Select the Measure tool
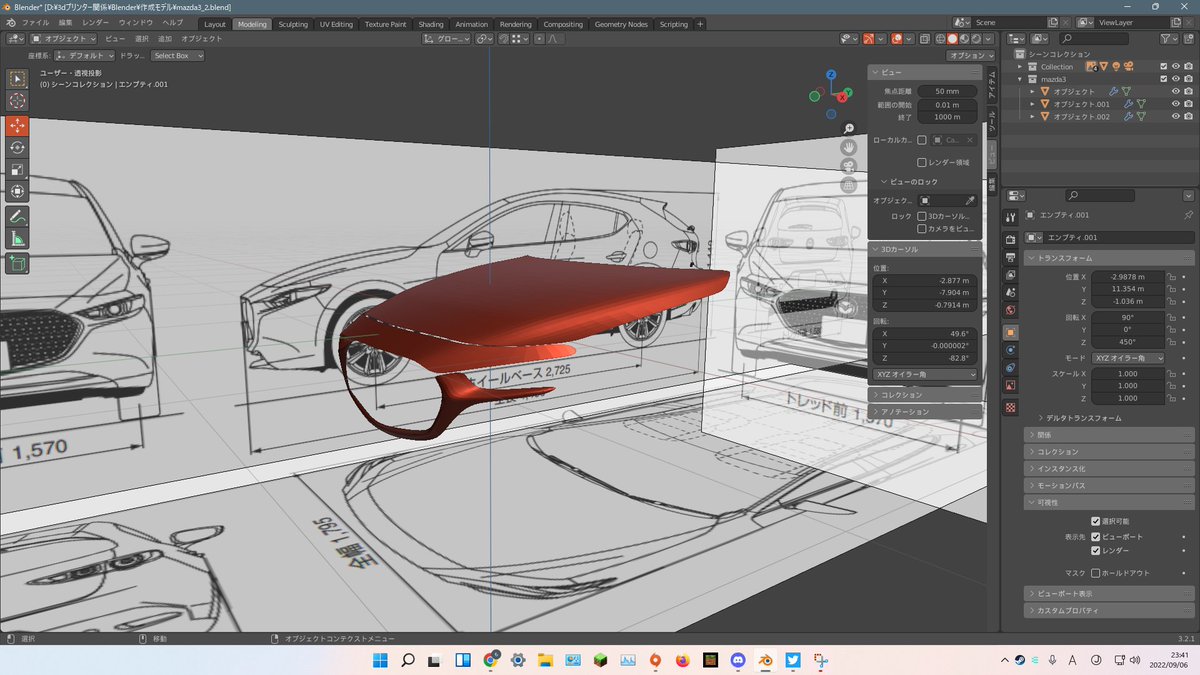The image size is (1200, 675). 17,238
